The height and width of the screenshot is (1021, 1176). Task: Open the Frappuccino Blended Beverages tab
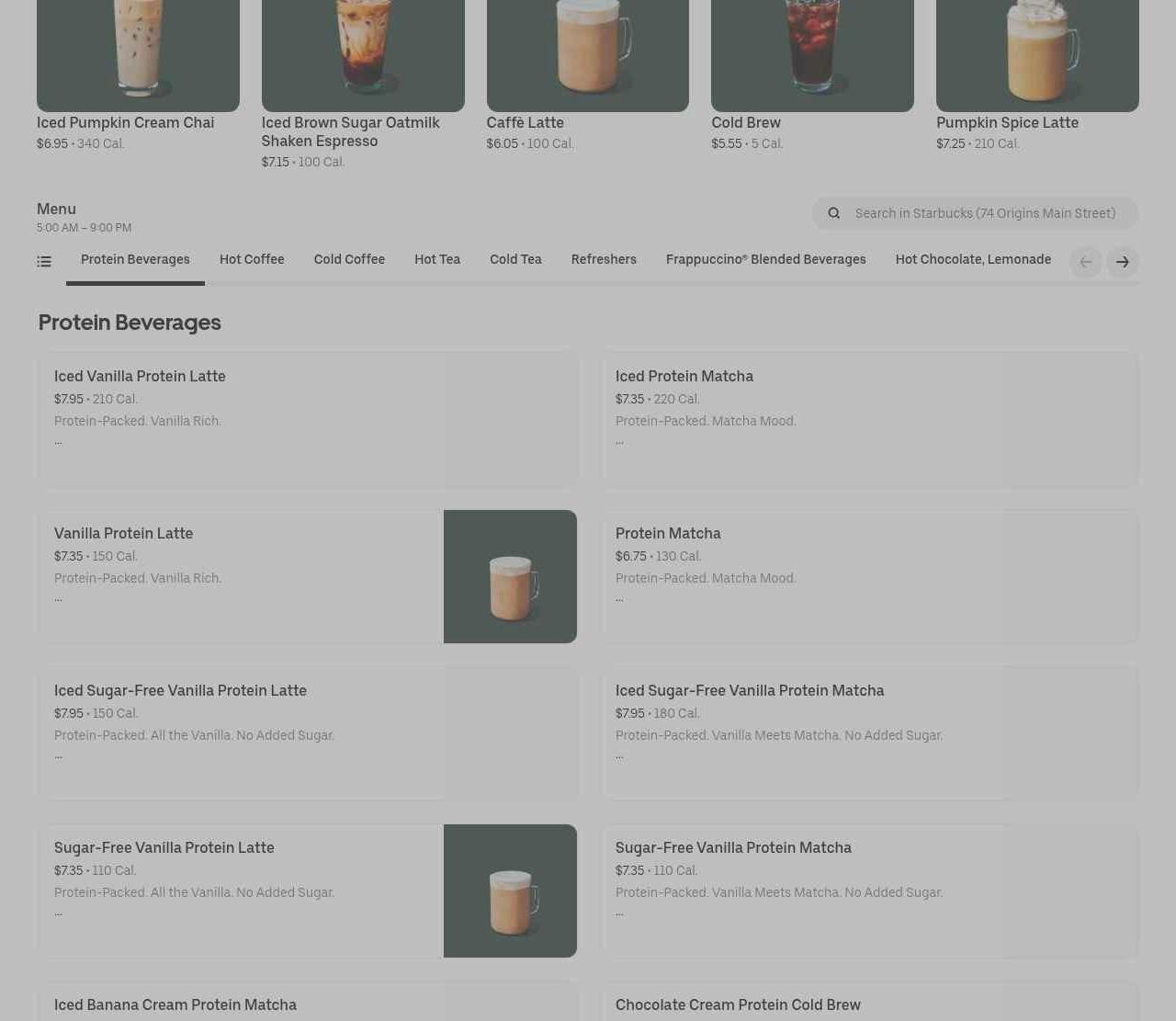(x=766, y=260)
